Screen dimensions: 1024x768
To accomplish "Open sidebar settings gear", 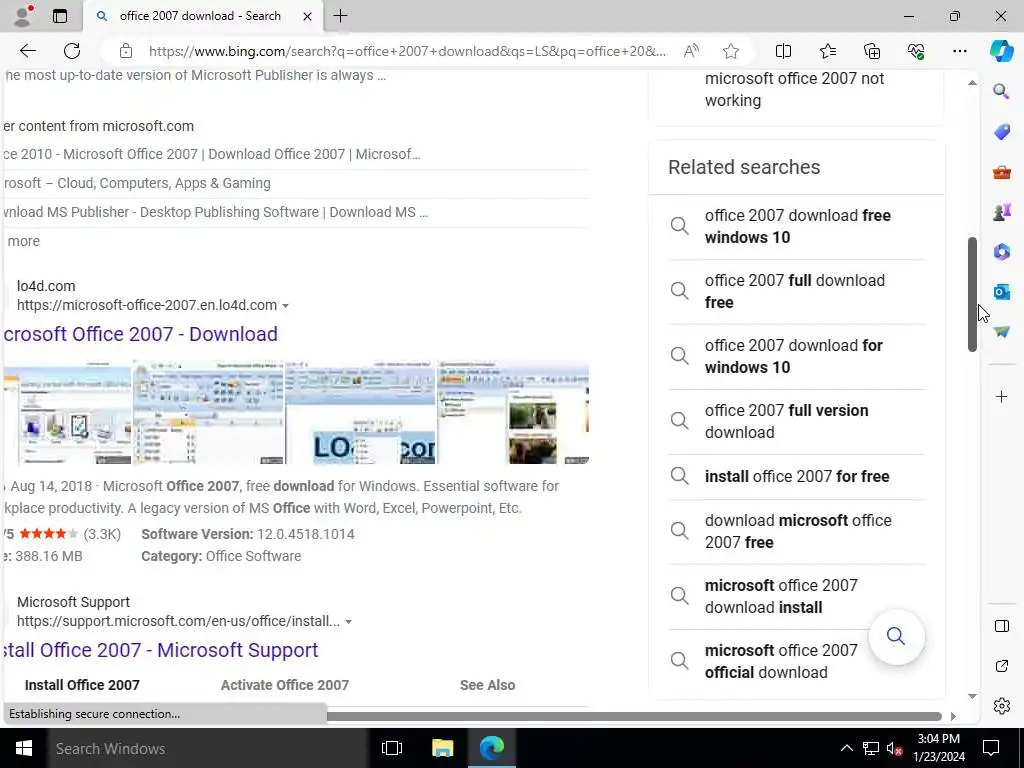I will tap(1001, 706).
